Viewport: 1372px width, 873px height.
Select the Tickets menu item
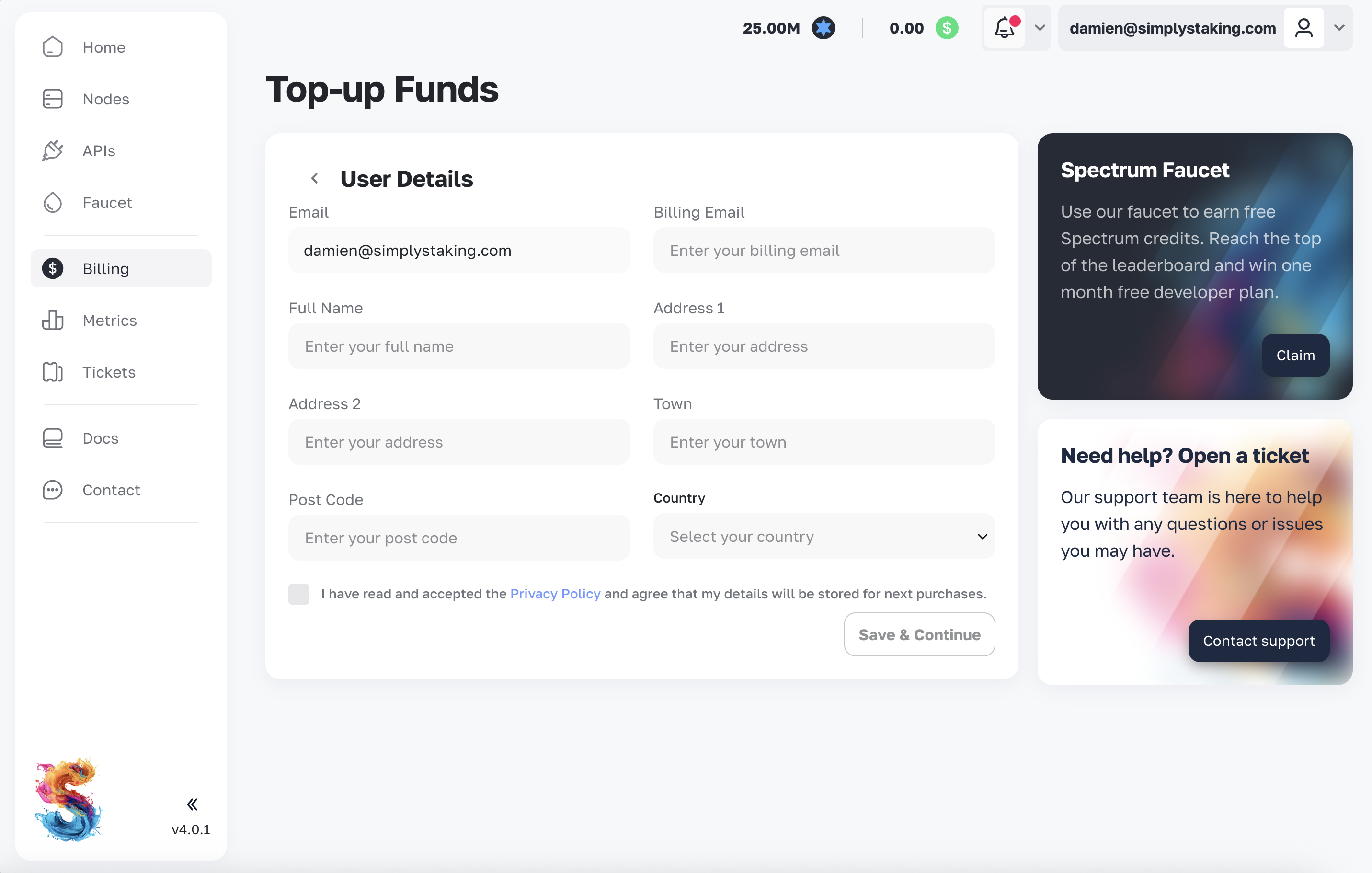coord(121,372)
